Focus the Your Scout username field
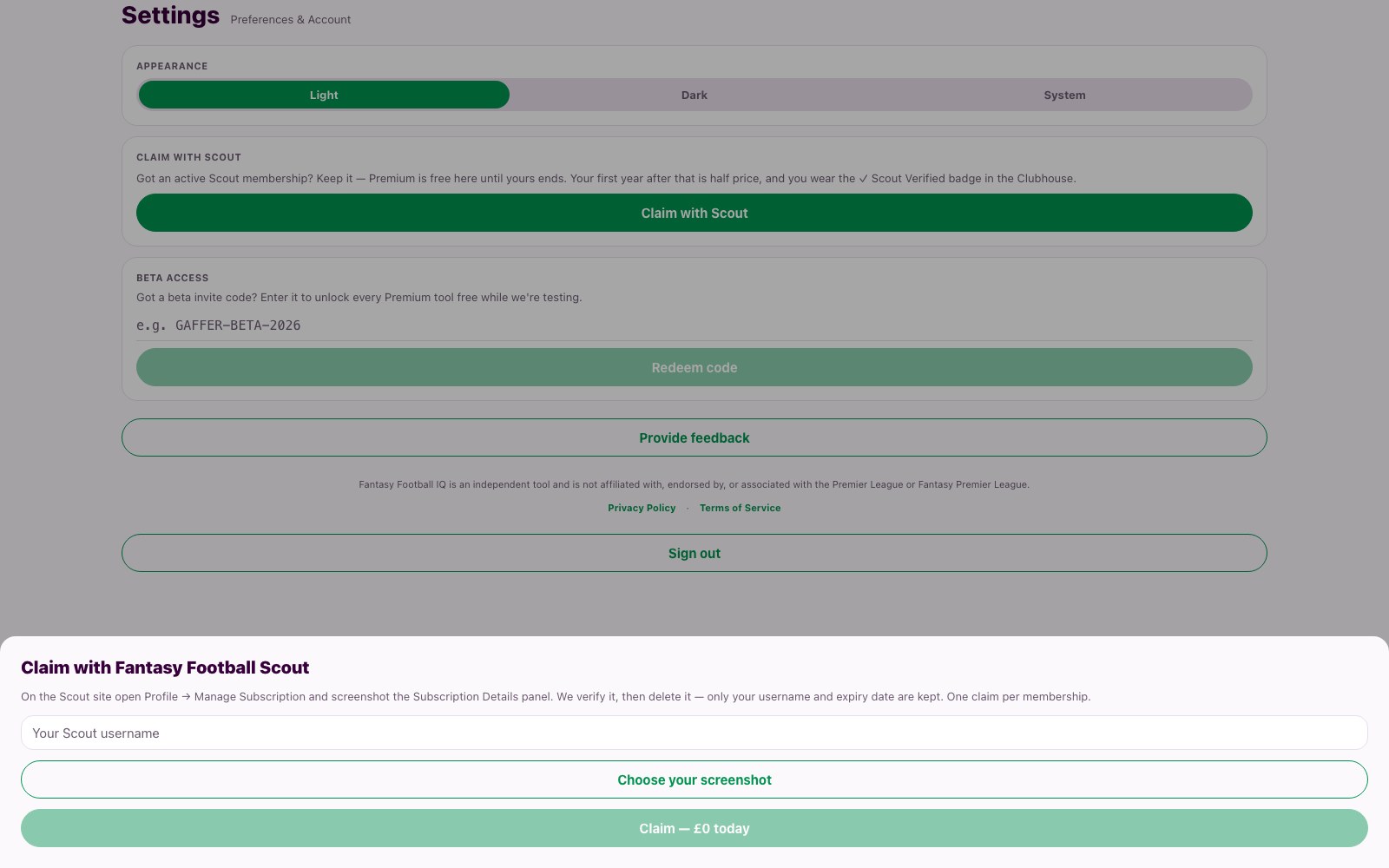 pyautogui.click(x=694, y=733)
